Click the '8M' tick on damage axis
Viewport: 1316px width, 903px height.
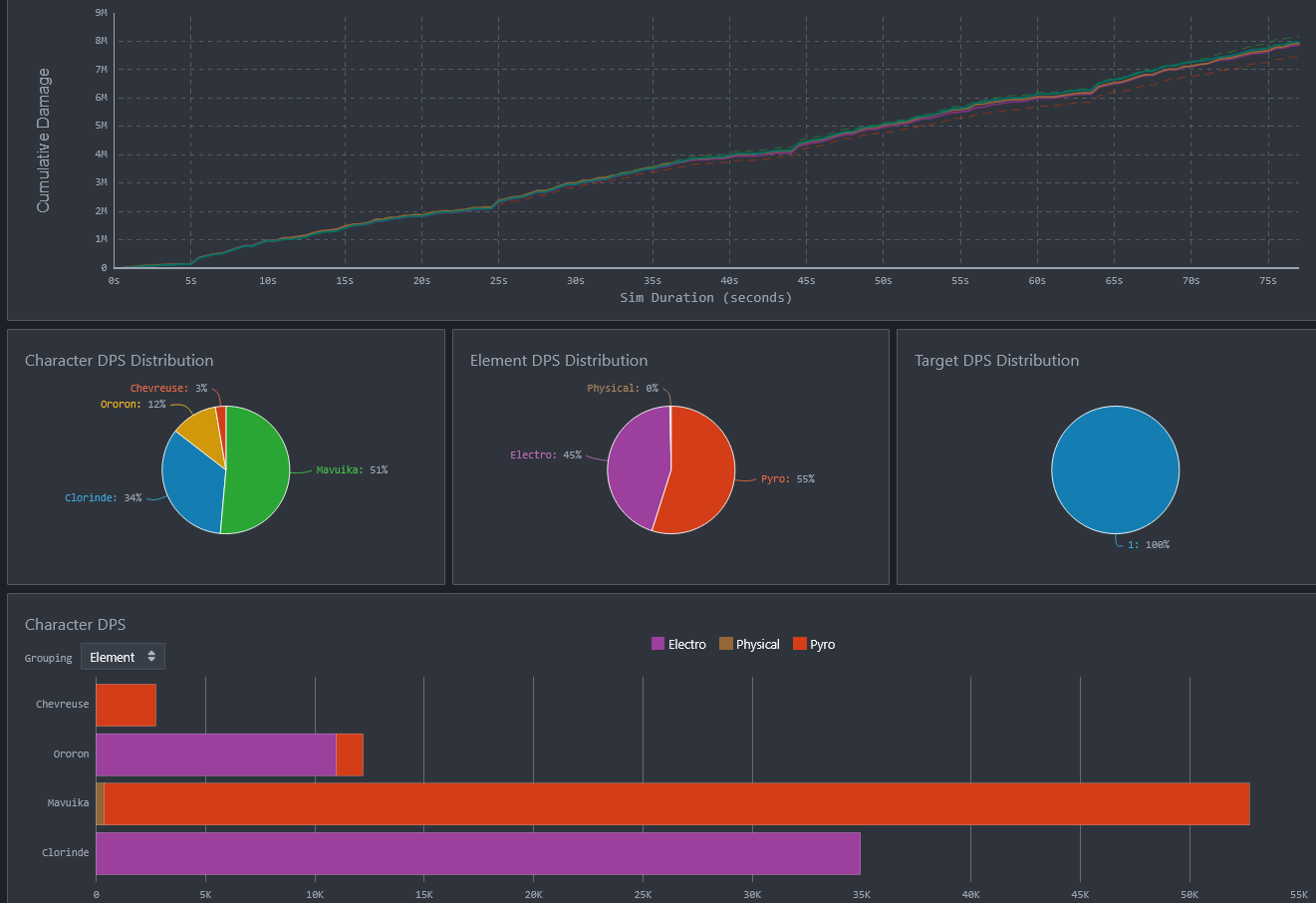(102, 41)
